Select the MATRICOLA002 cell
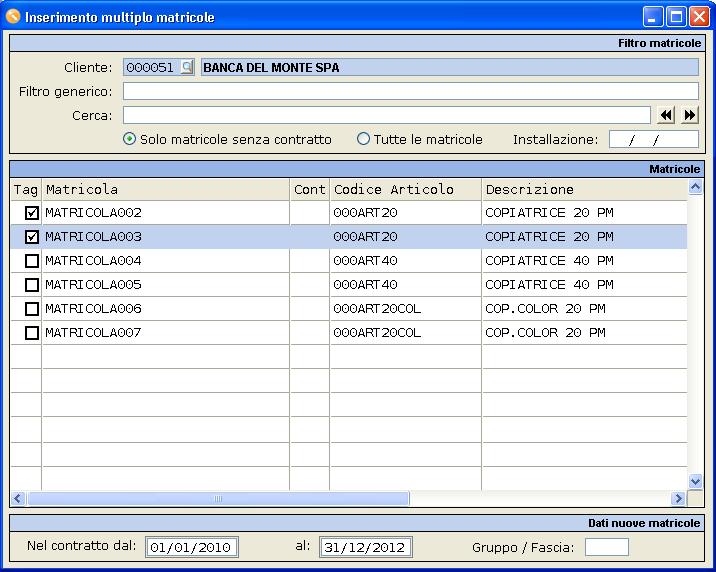 (x=166, y=213)
